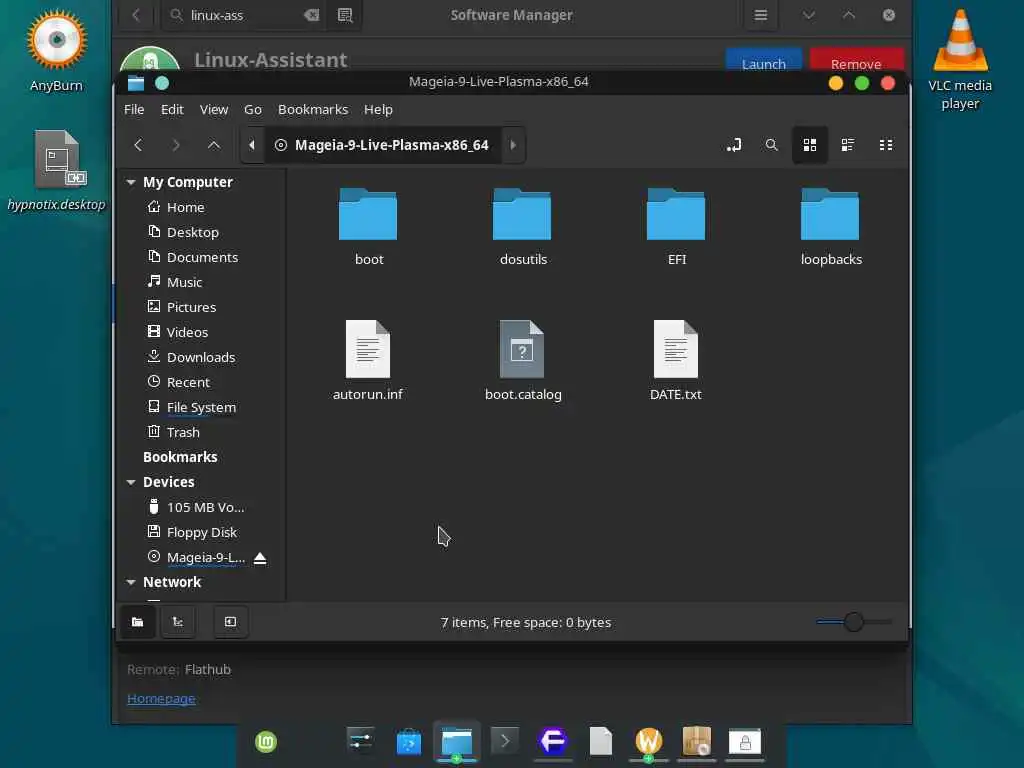Select the boot.catalog file

(x=522, y=360)
